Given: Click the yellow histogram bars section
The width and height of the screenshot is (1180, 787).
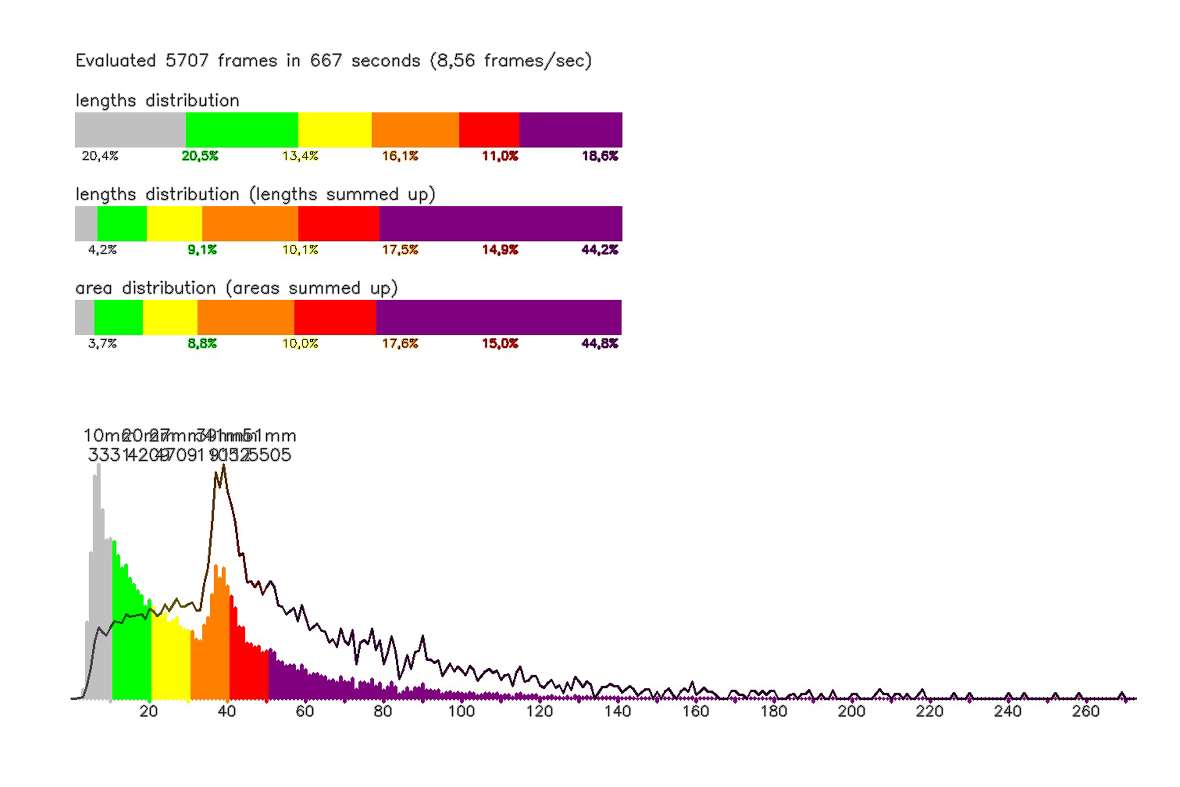Looking at the screenshot, I should click(170, 660).
